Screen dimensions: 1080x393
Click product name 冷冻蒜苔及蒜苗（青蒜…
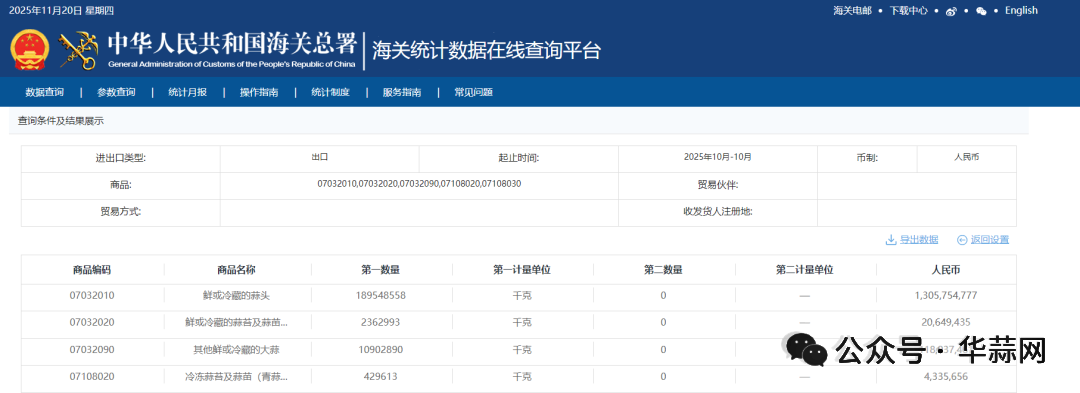pyautogui.click(x=236, y=376)
